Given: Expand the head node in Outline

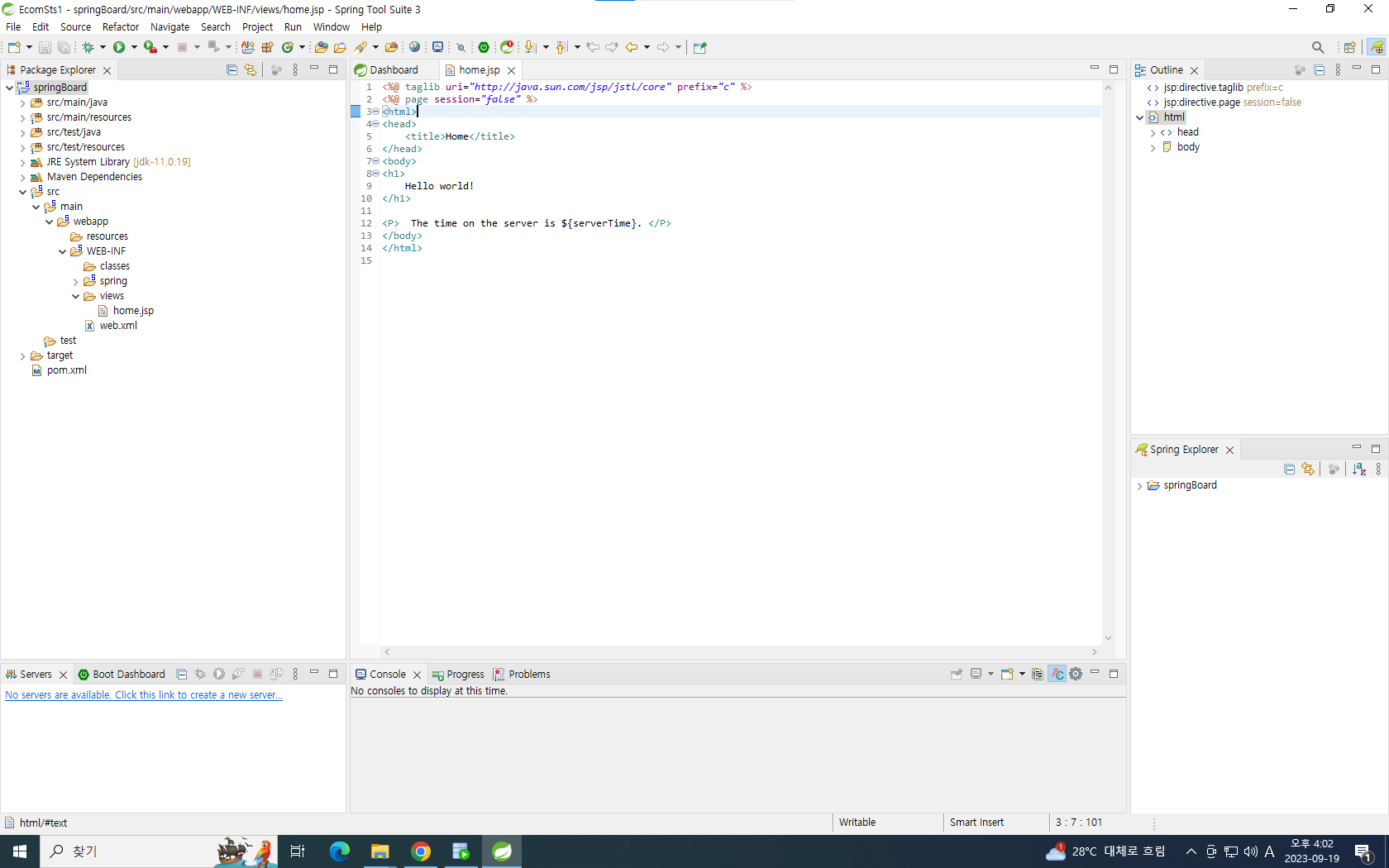Looking at the screenshot, I should coord(1153,133).
